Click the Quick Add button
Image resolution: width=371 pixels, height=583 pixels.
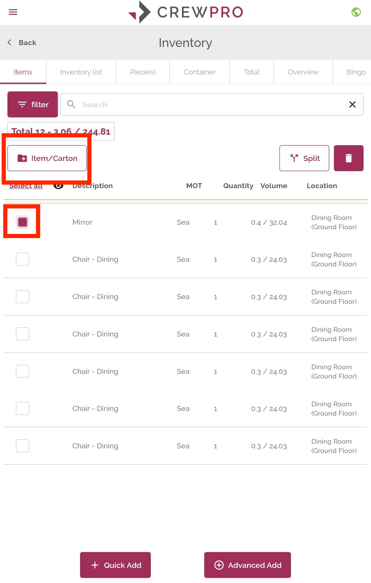tap(115, 565)
